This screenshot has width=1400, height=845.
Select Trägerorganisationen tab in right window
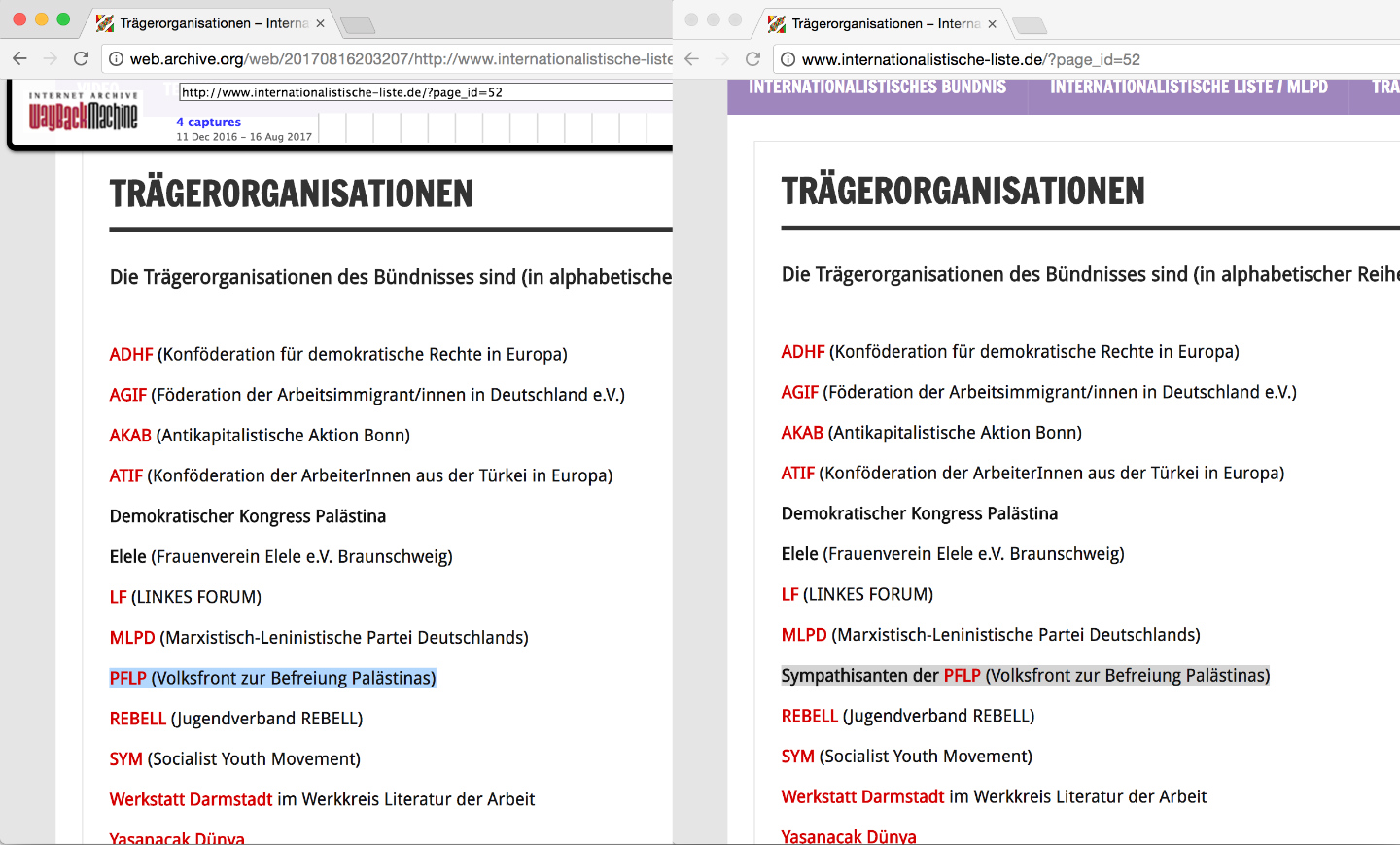(x=883, y=23)
